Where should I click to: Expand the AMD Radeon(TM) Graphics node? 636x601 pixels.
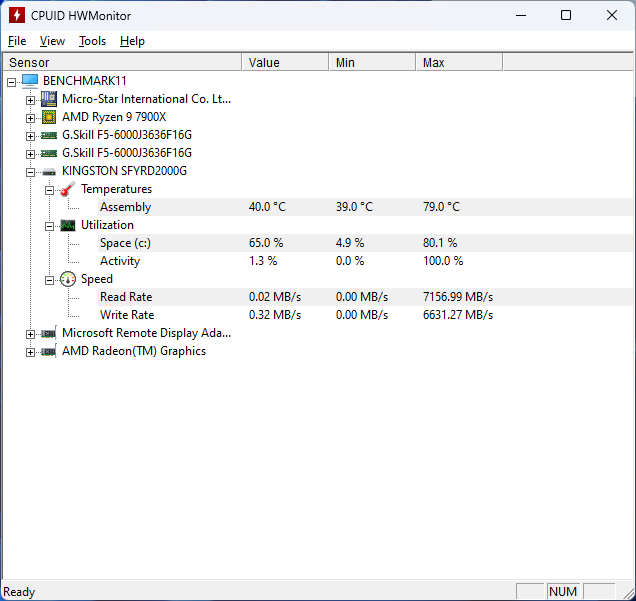pyautogui.click(x=30, y=352)
